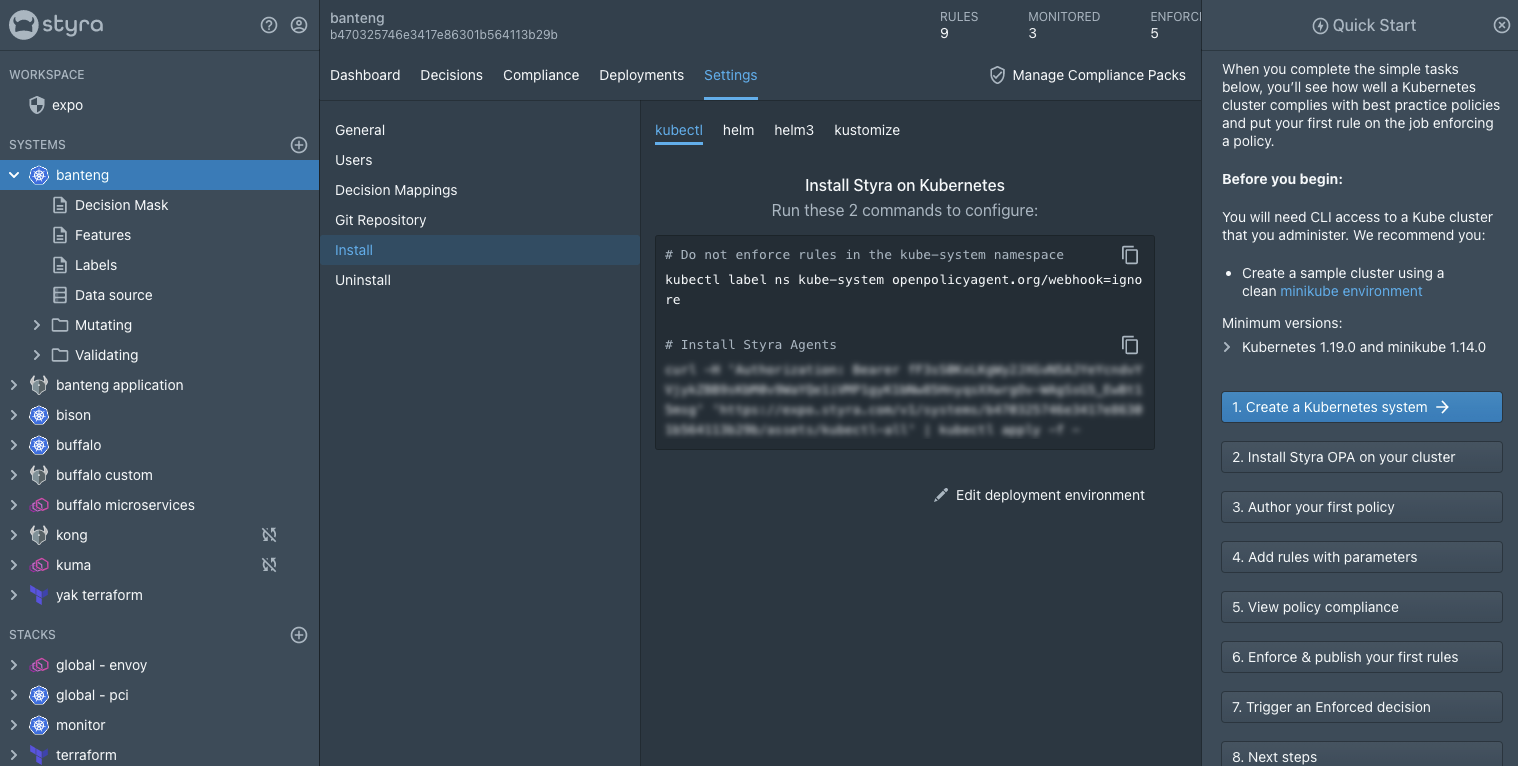Image resolution: width=1518 pixels, height=766 pixels.
Task: Open General settings
Action: pyautogui.click(x=480, y=130)
